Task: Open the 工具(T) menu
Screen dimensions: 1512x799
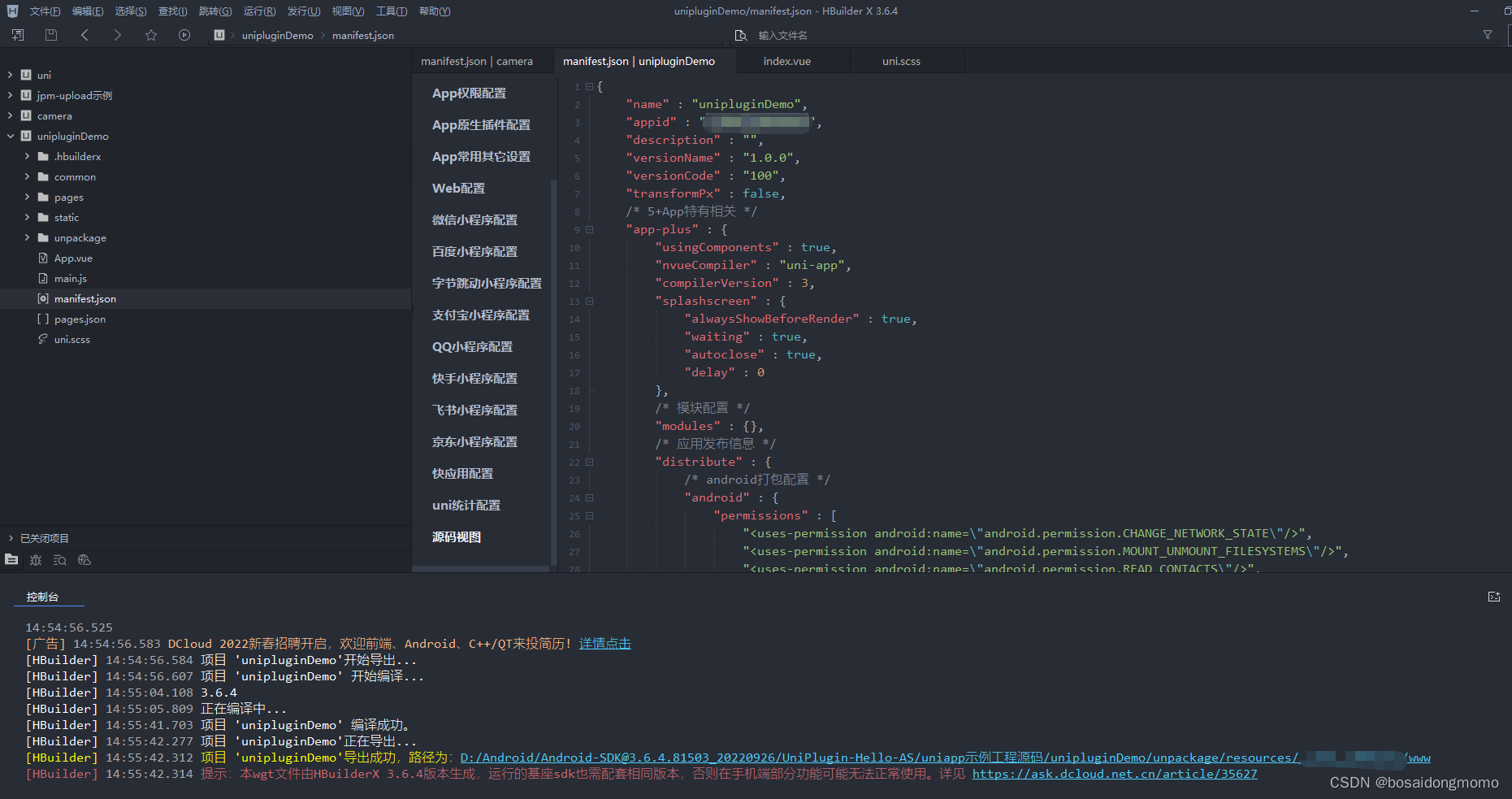Action: (392, 11)
